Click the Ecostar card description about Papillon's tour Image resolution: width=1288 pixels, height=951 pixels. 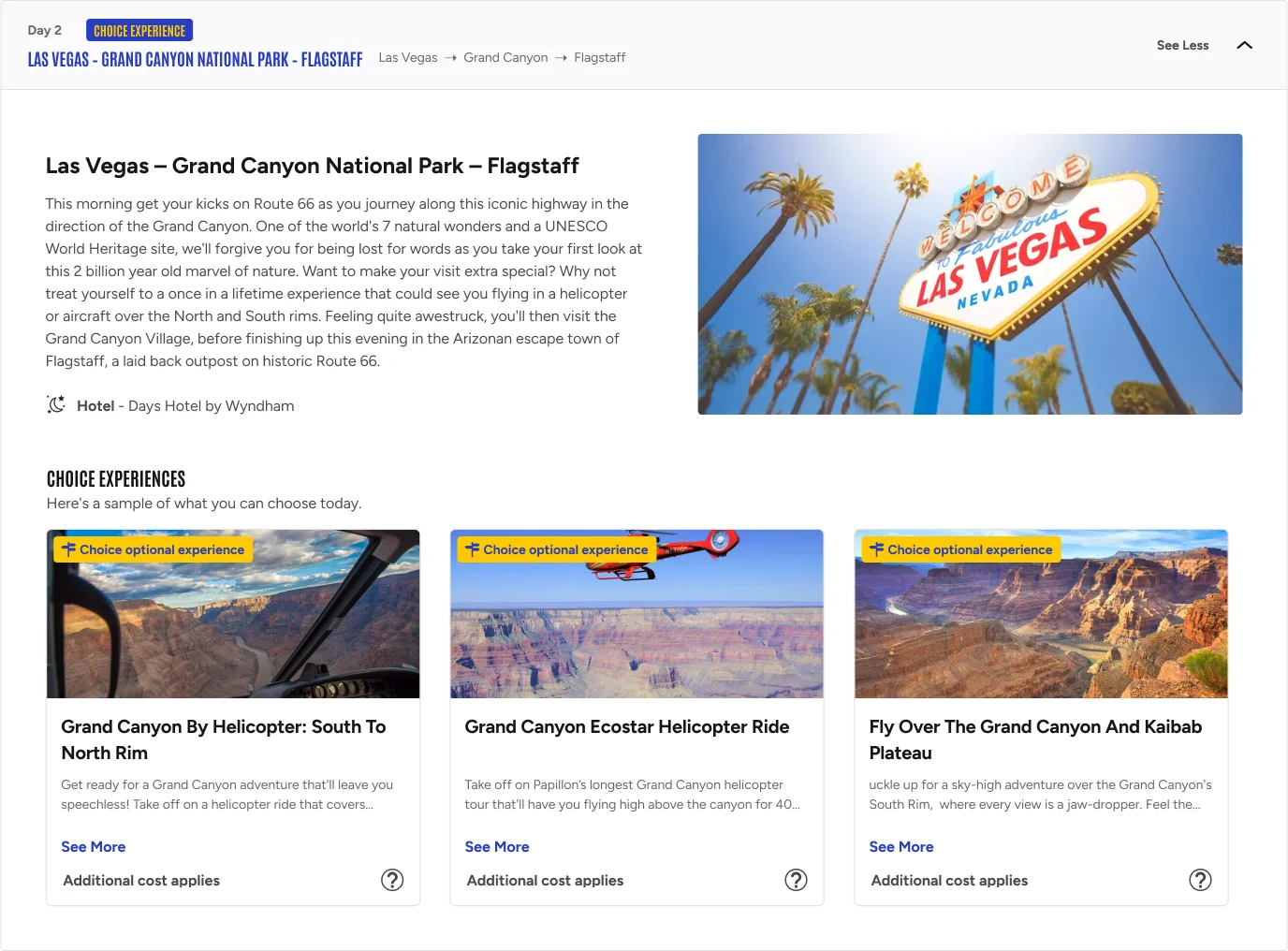click(x=632, y=795)
